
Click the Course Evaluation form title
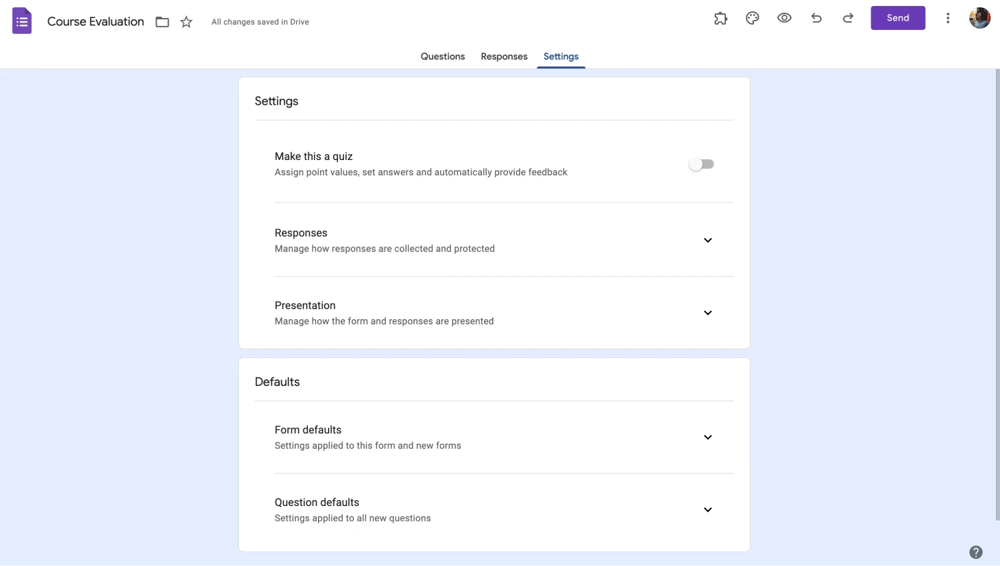point(95,22)
